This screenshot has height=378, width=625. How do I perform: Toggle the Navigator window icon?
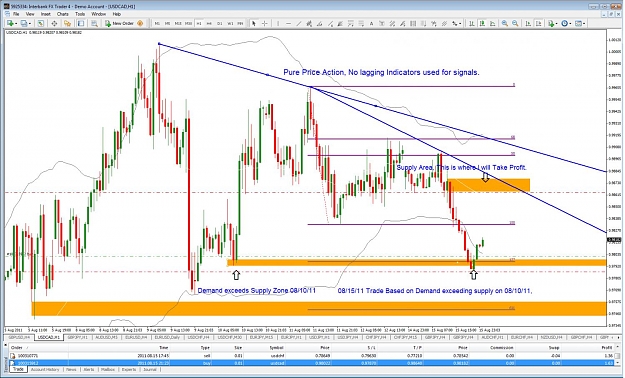tap(67, 24)
